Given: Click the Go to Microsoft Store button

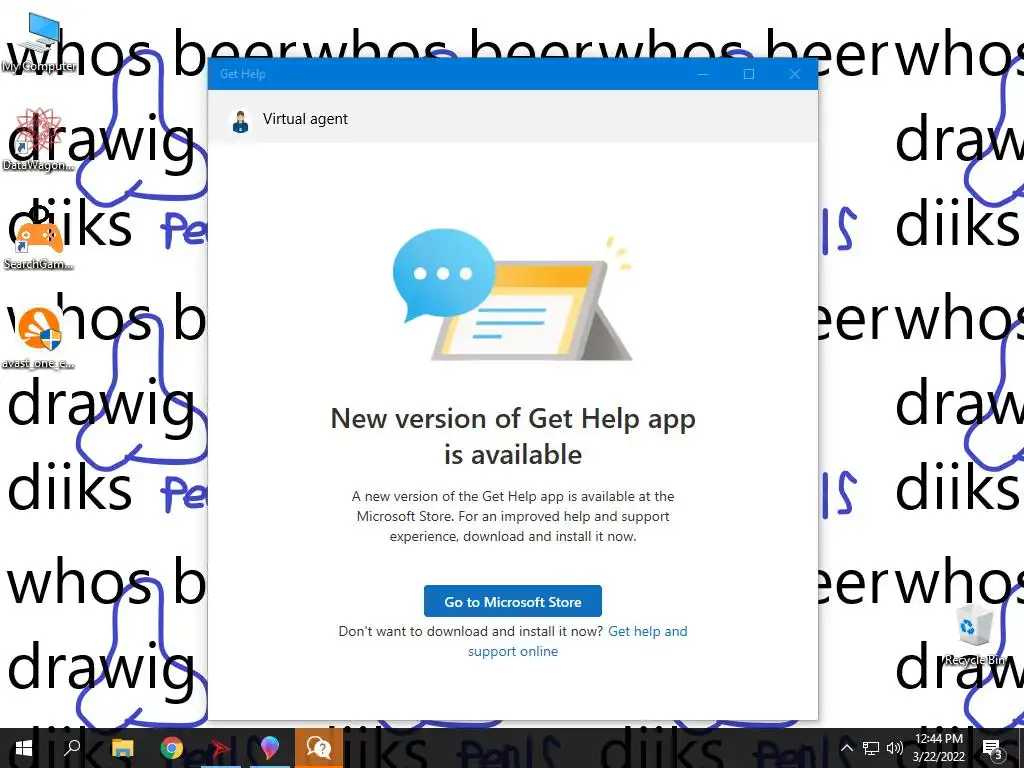Looking at the screenshot, I should click(x=513, y=601).
